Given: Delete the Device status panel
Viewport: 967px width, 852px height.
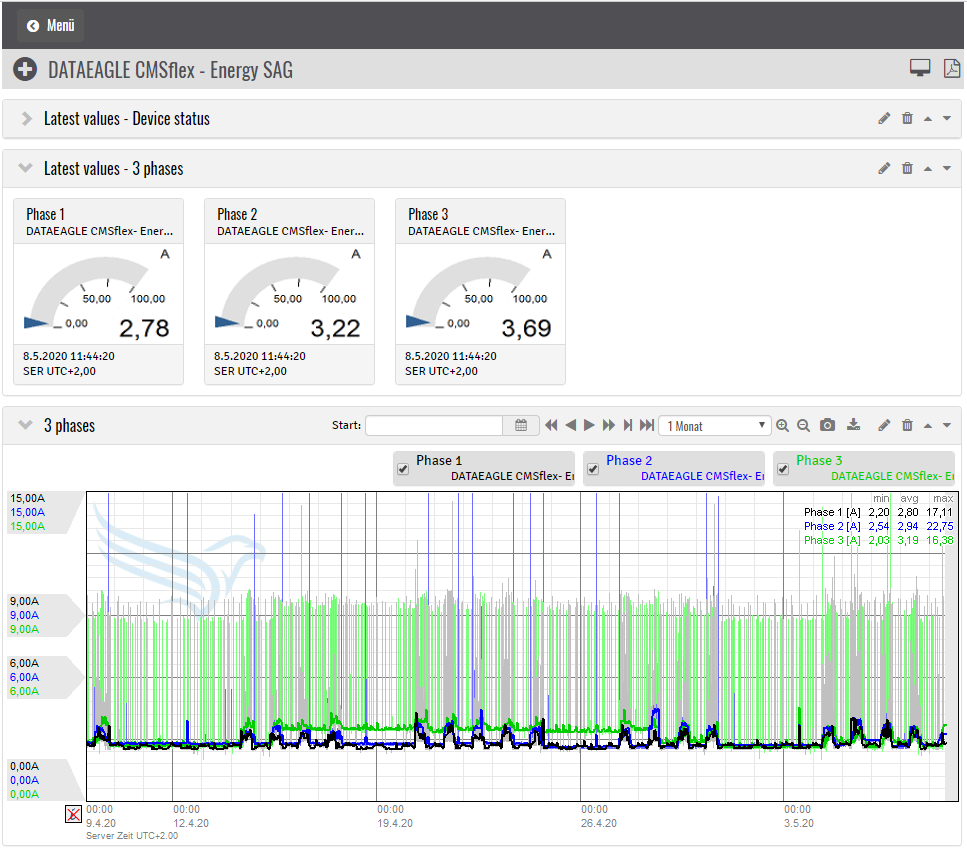Looking at the screenshot, I should click(x=907, y=118).
